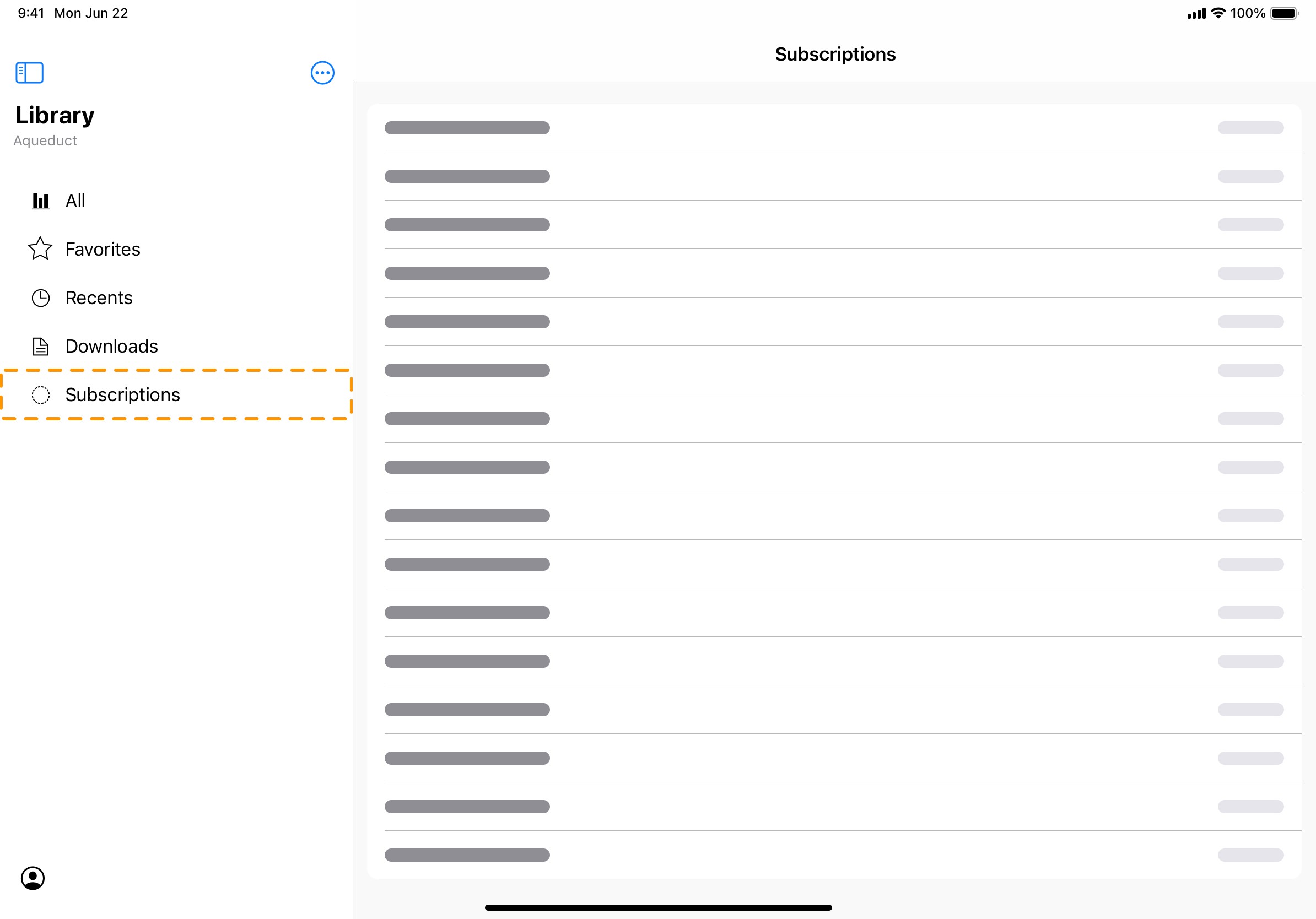The image size is (1316, 919).
Task: Select the Favorites star icon
Action: 40,248
